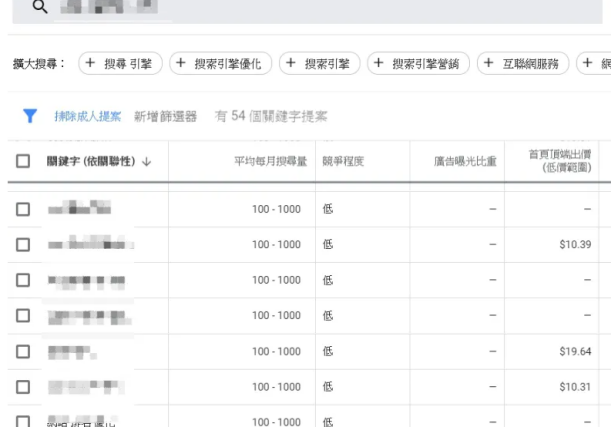611x427 pixels.
Task: Sort by 首頁頂端出價 (低價範圍) header
Action: point(560,161)
